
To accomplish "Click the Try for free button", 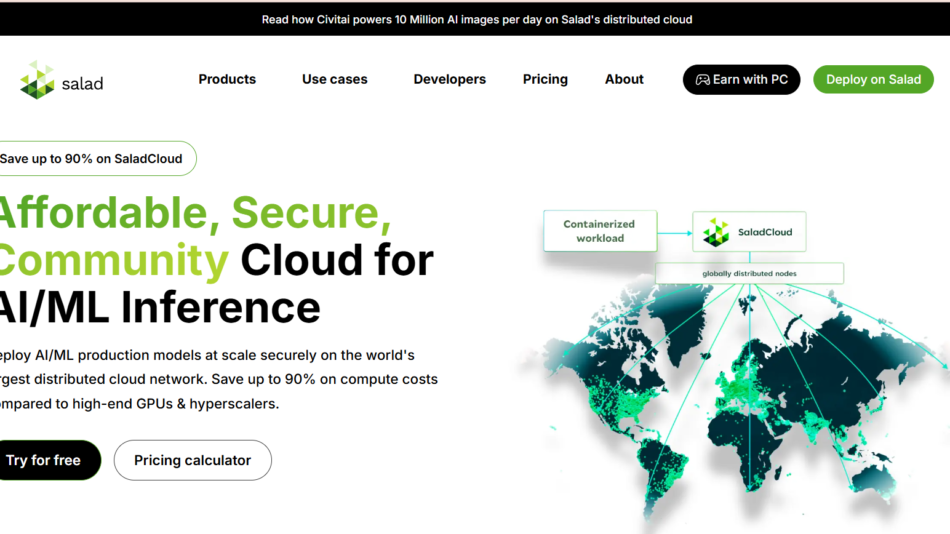I will tap(44, 460).
